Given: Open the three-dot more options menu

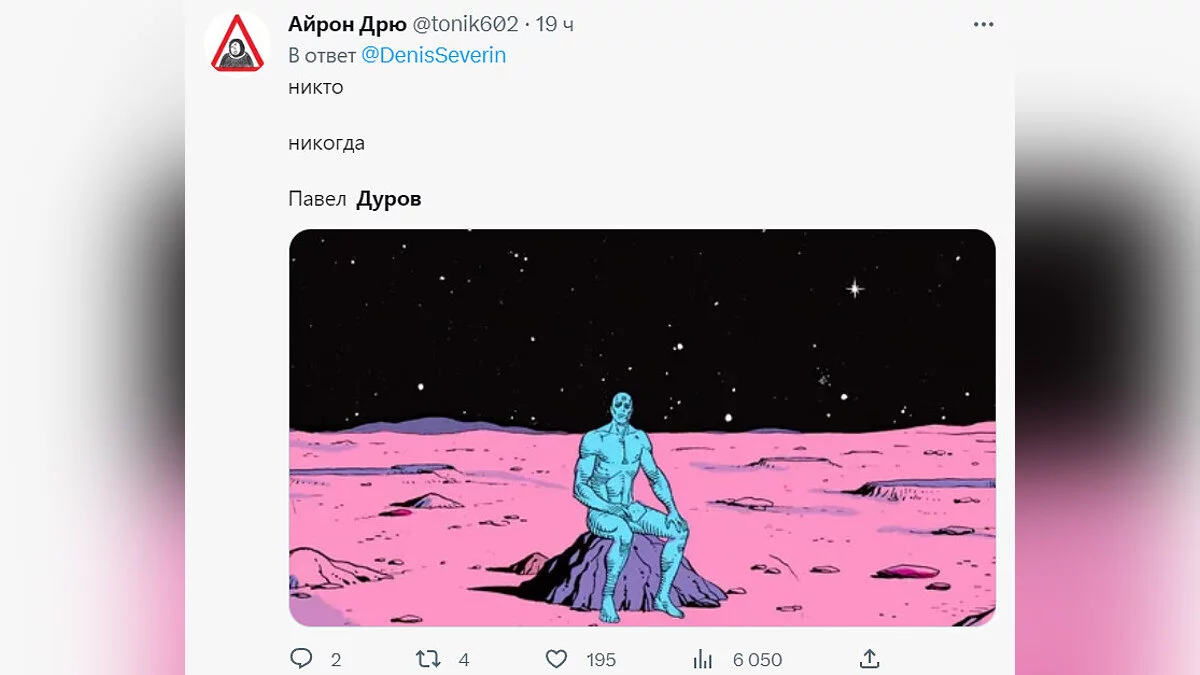Looking at the screenshot, I should coord(984,24).
